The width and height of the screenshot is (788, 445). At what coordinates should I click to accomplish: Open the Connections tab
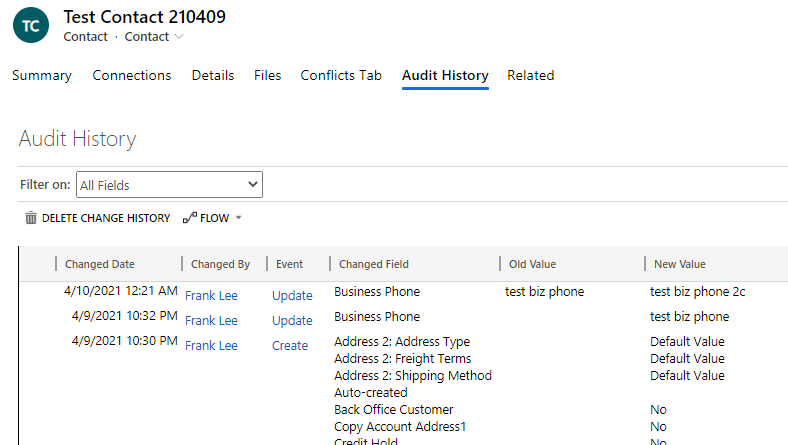pyautogui.click(x=132, y=76)
